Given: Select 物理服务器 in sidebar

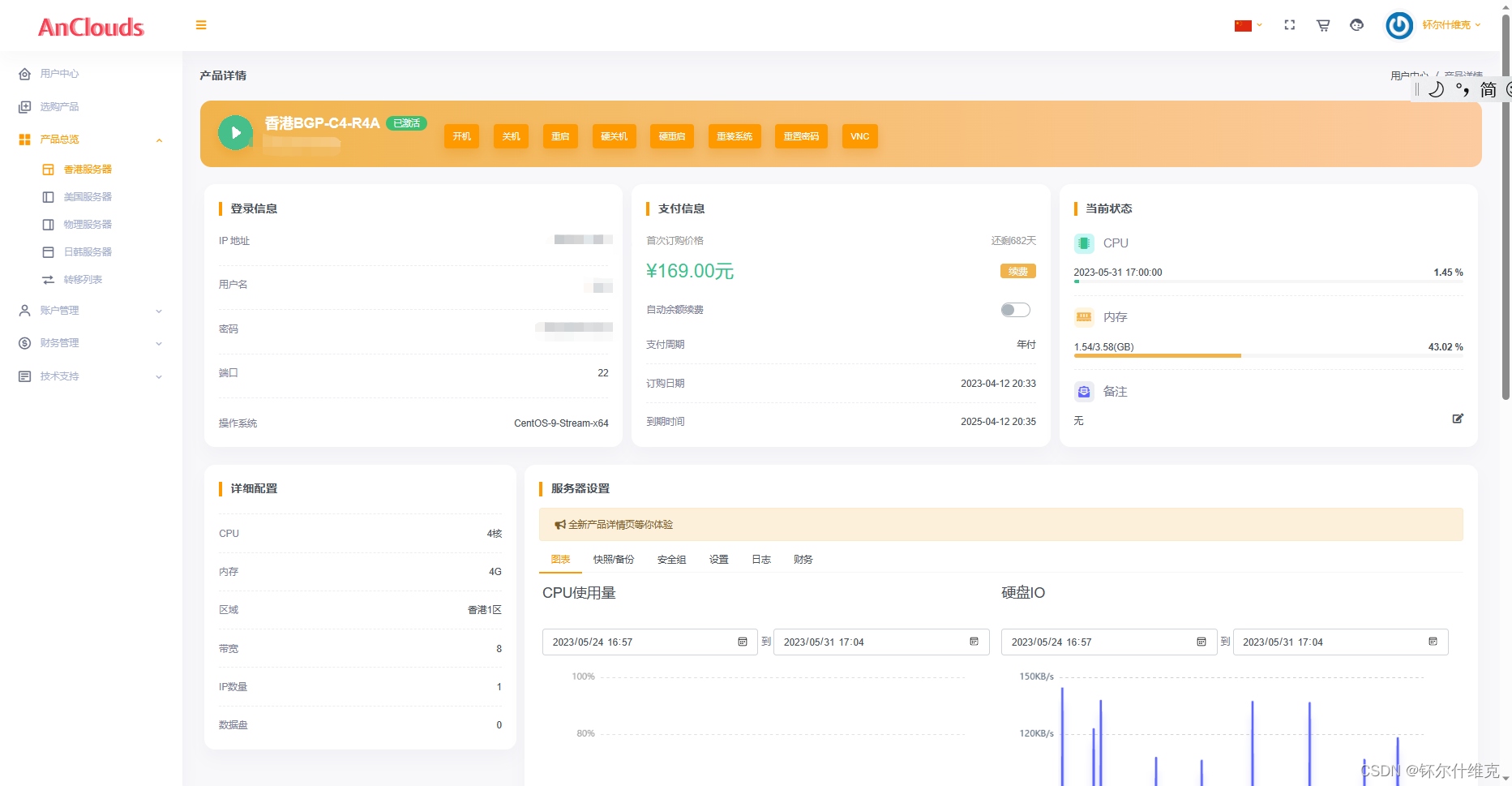Looking at the screenshot, I should [x=88, y=225].
